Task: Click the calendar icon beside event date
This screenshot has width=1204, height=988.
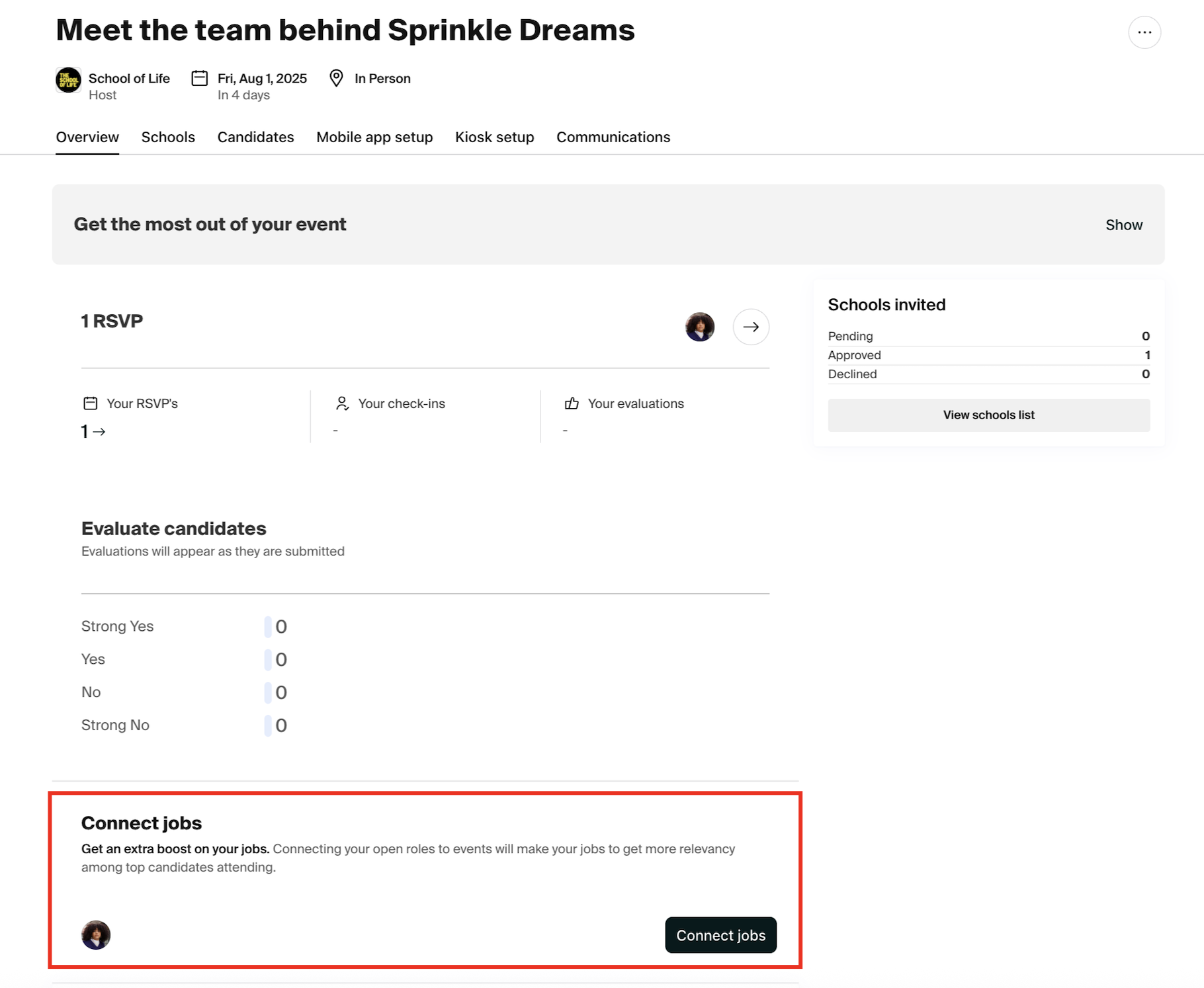Action: (200, 79)
